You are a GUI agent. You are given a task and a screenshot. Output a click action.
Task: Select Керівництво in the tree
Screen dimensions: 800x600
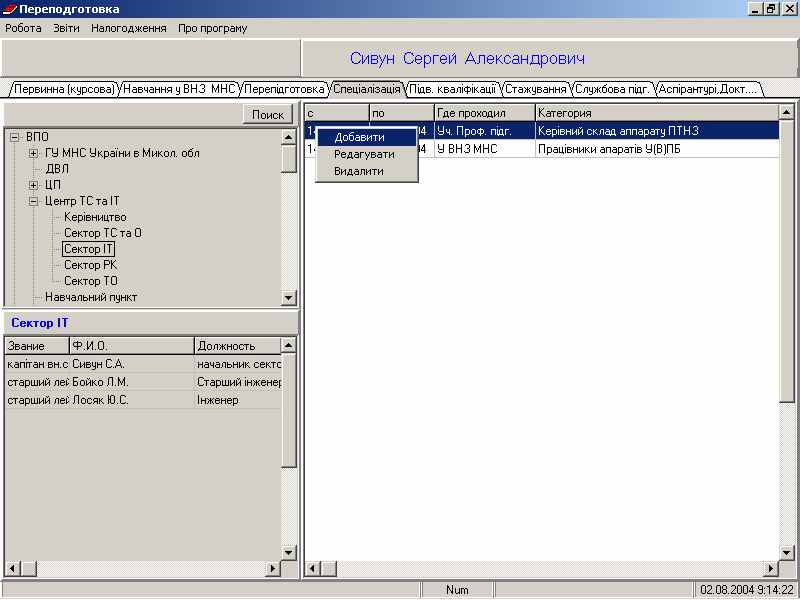click(x=95, y=217)
